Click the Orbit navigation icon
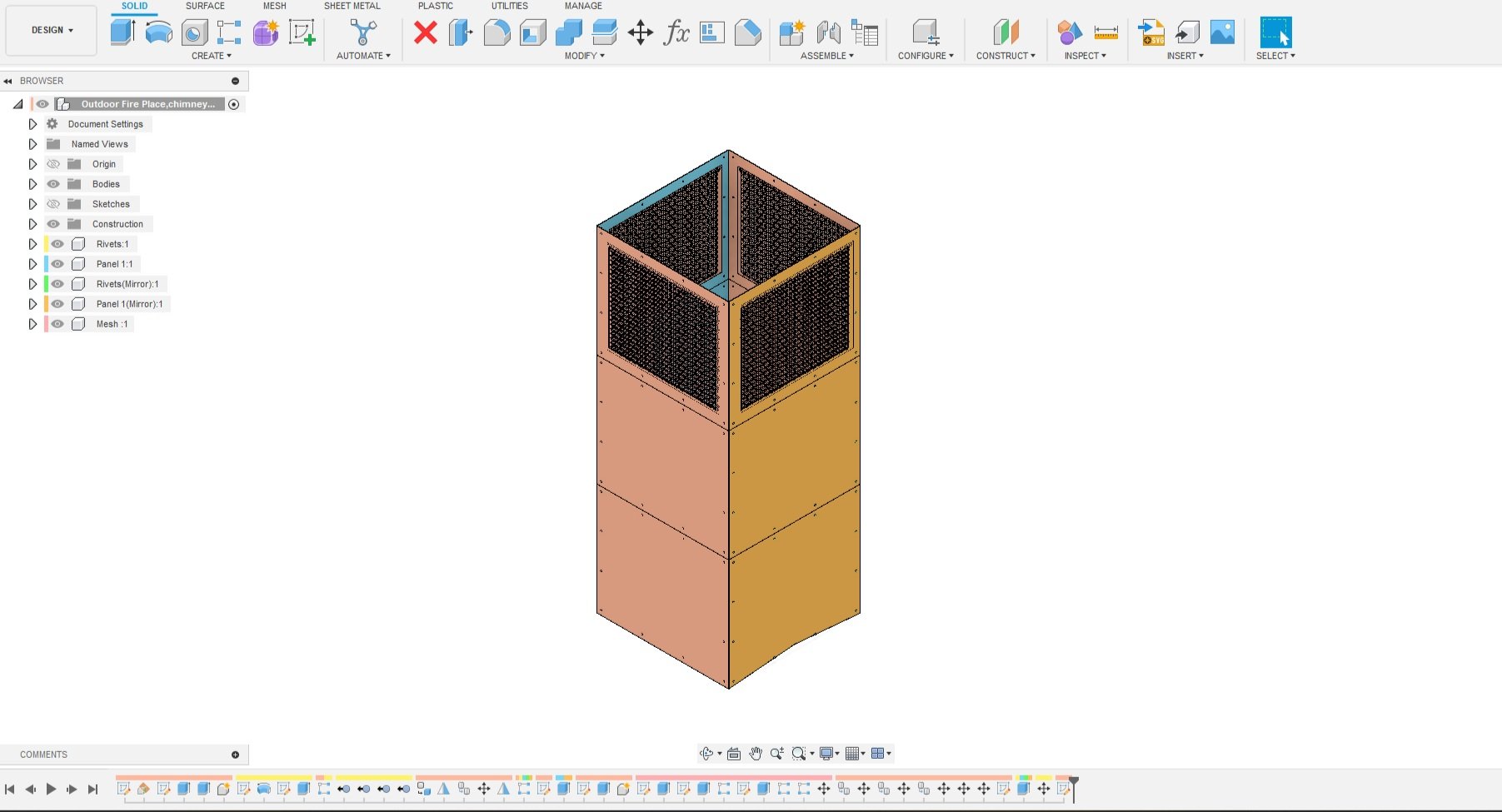 point(707,754)
